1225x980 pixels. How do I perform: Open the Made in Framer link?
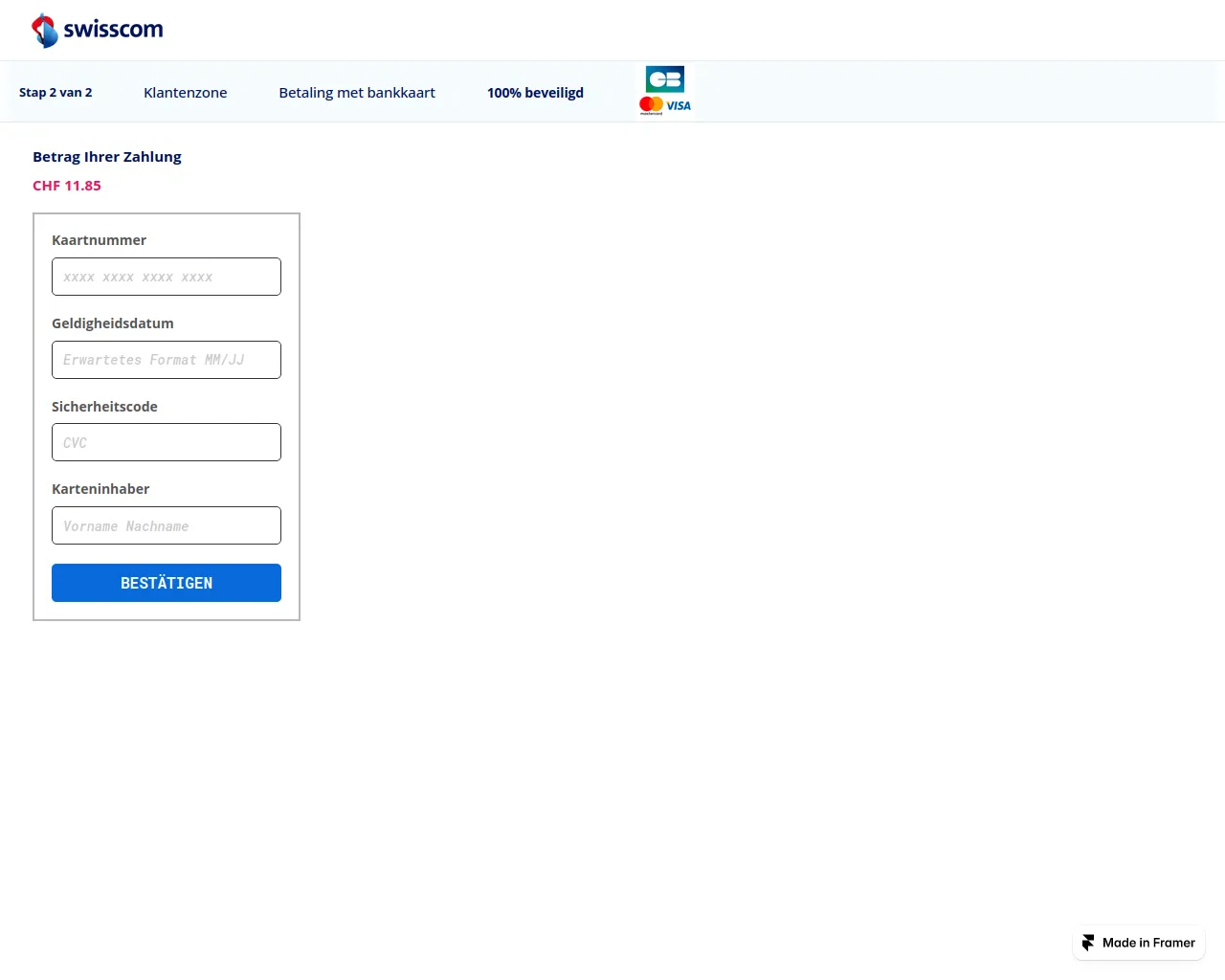point(1139,942)
